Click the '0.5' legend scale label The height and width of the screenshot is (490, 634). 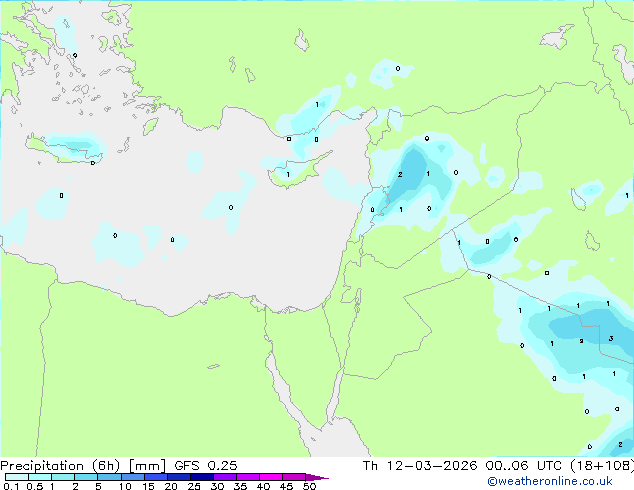(x=35, y=486)
